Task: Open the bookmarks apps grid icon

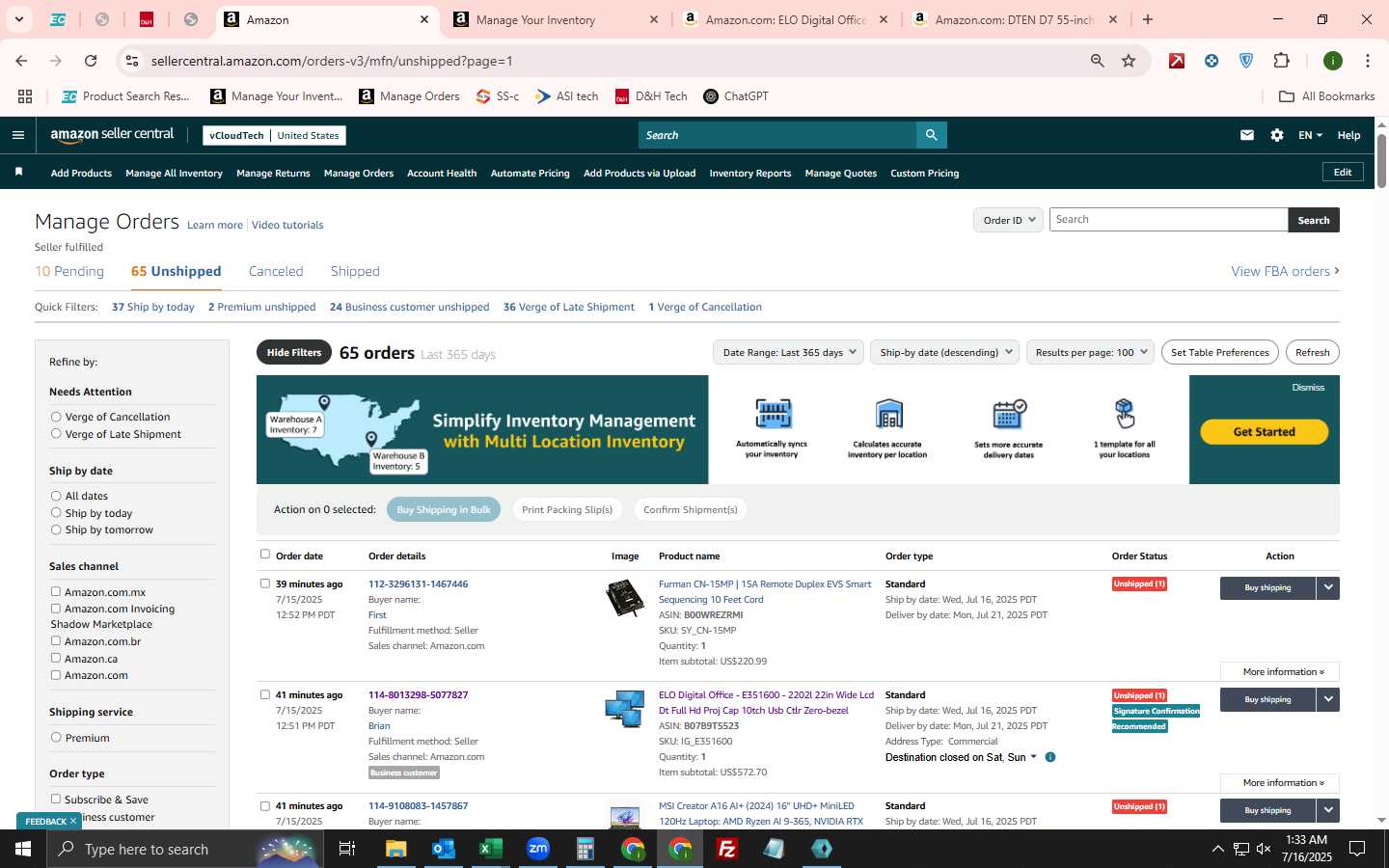Action: 25,96
